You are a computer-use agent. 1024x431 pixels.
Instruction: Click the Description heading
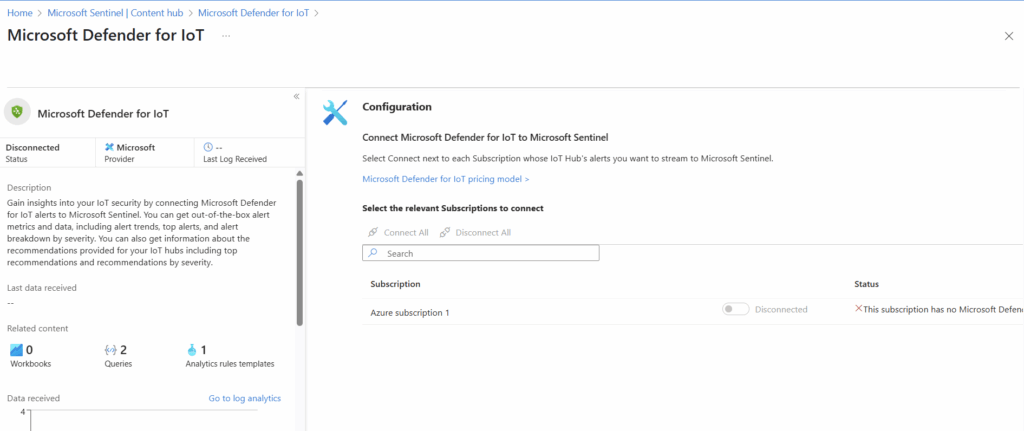29,187
